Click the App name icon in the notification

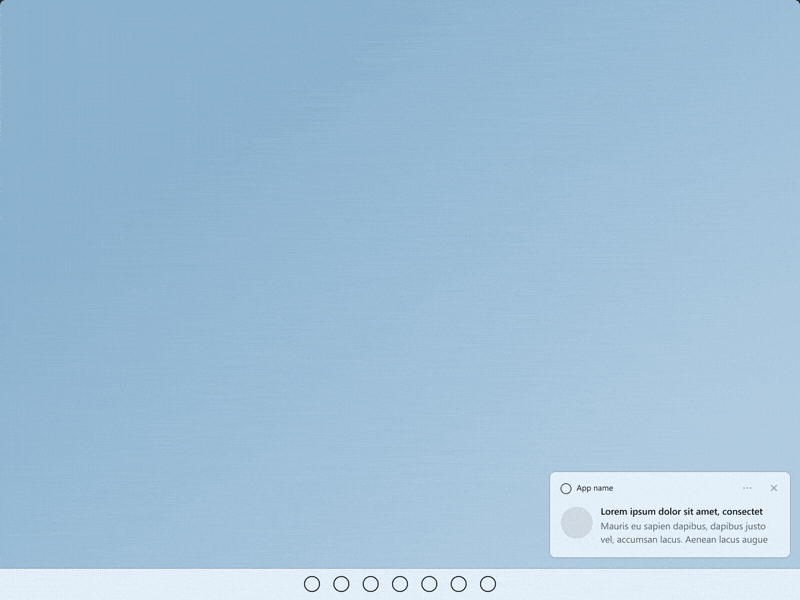(566, 487)
